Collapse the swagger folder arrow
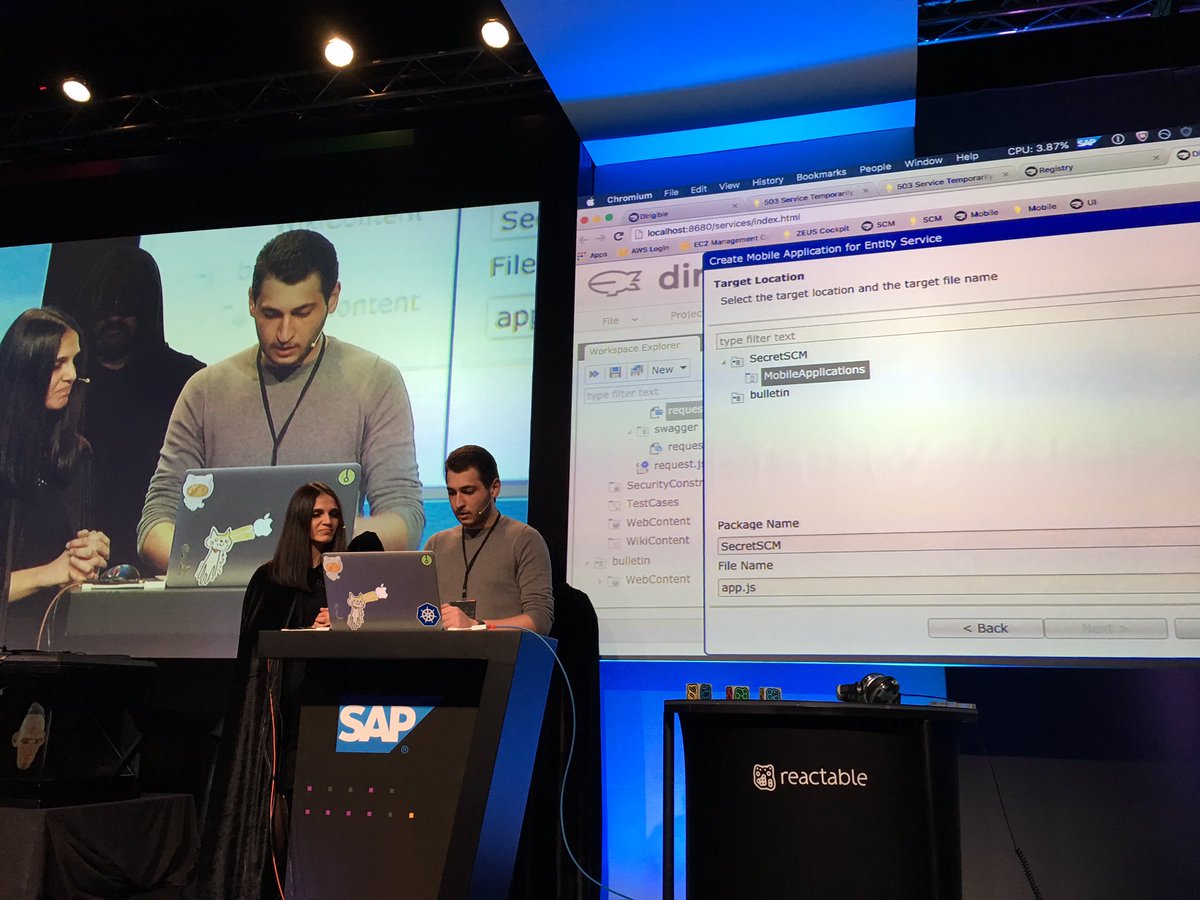The width and height of the screenshot is (1200, 900). pos(631,431)
